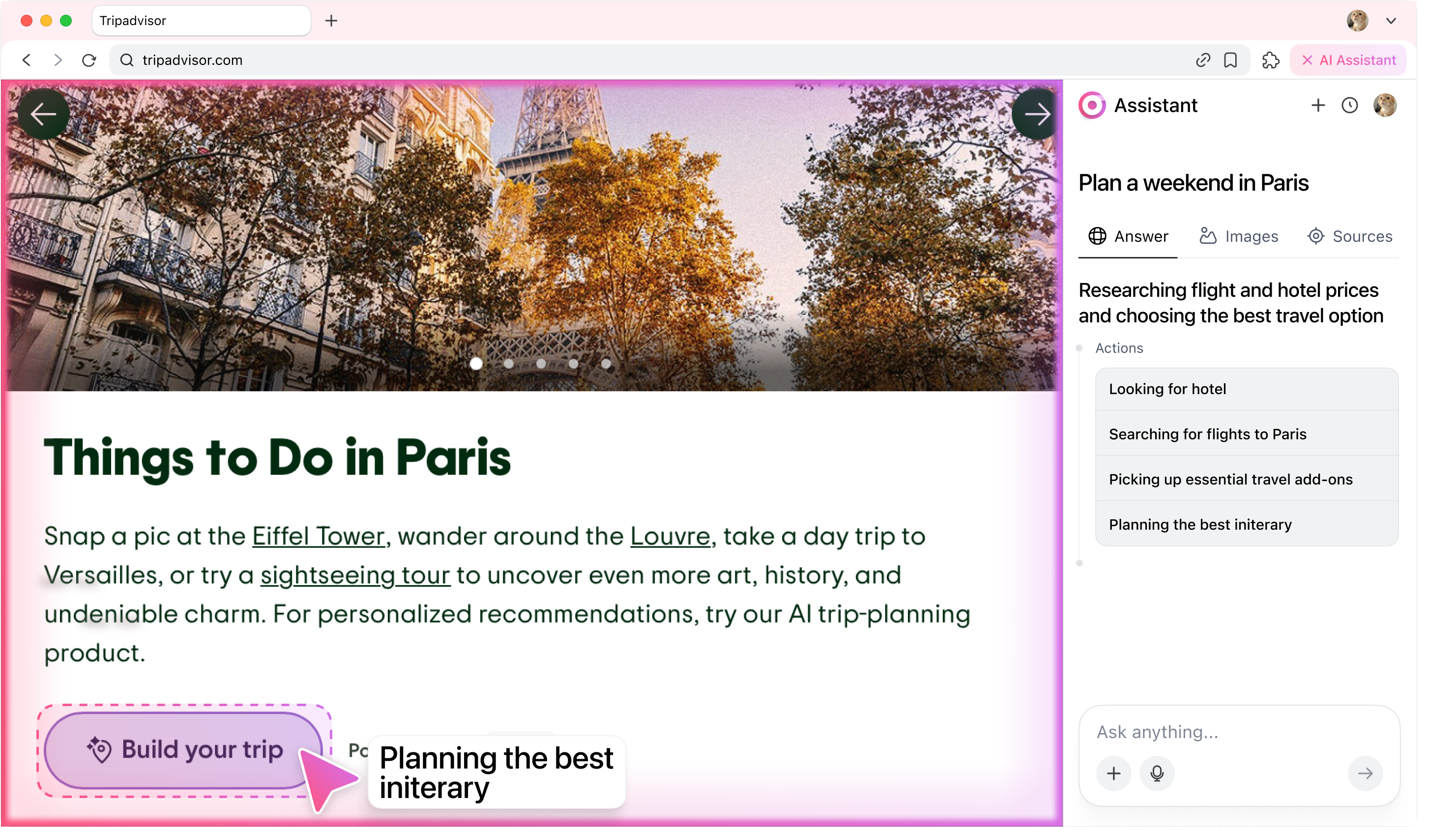Click Plan a weekend in Paris title
The width and height of the screenshot is (1456, 827).
(1193, 183)
